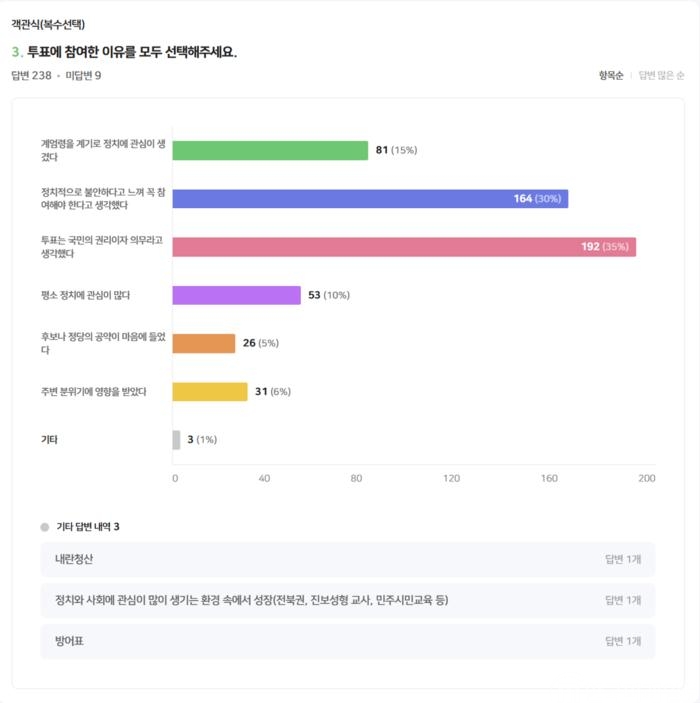Screen dimensions: 700x703
Task: Click the 주변 분위기에 영향을 받았다 label
Action: (93, 391)
